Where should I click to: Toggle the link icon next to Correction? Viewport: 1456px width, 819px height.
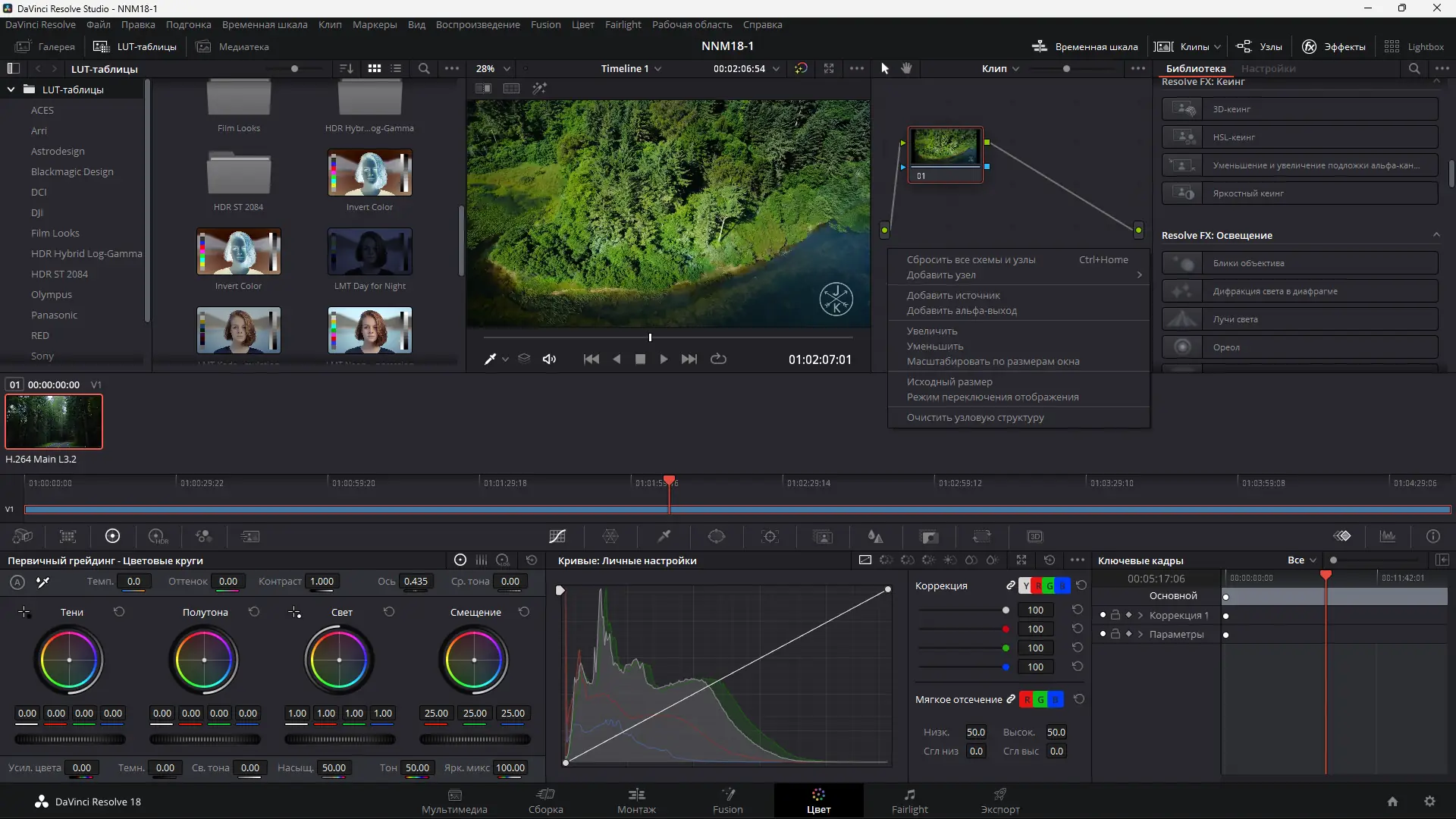pos(1010,585)
